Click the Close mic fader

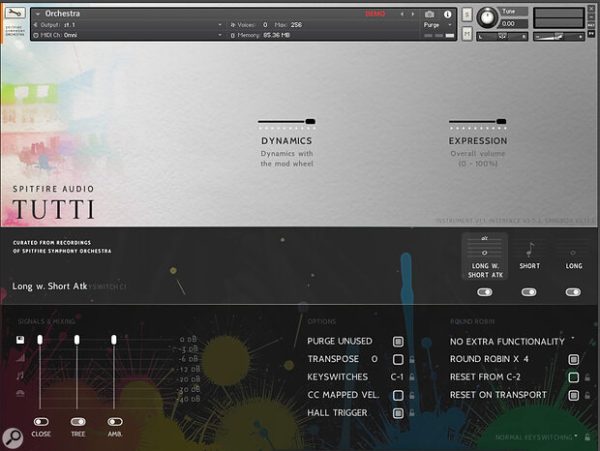tap(40, 340)
